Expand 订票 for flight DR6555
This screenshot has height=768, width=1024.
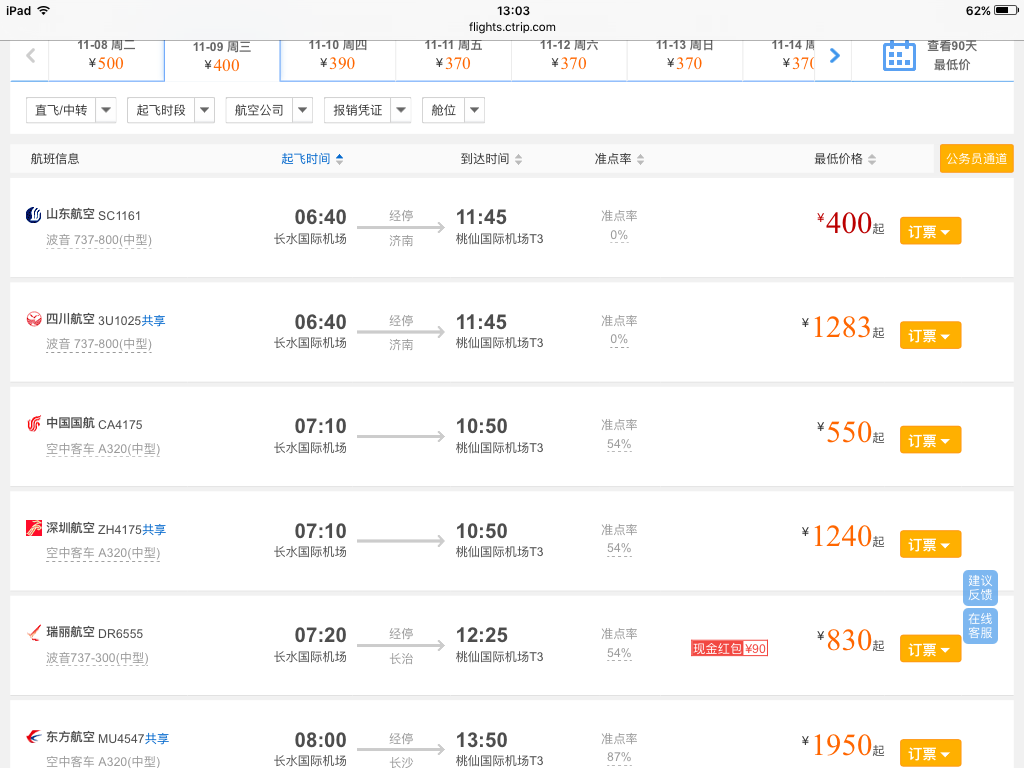tap(930, 649)
